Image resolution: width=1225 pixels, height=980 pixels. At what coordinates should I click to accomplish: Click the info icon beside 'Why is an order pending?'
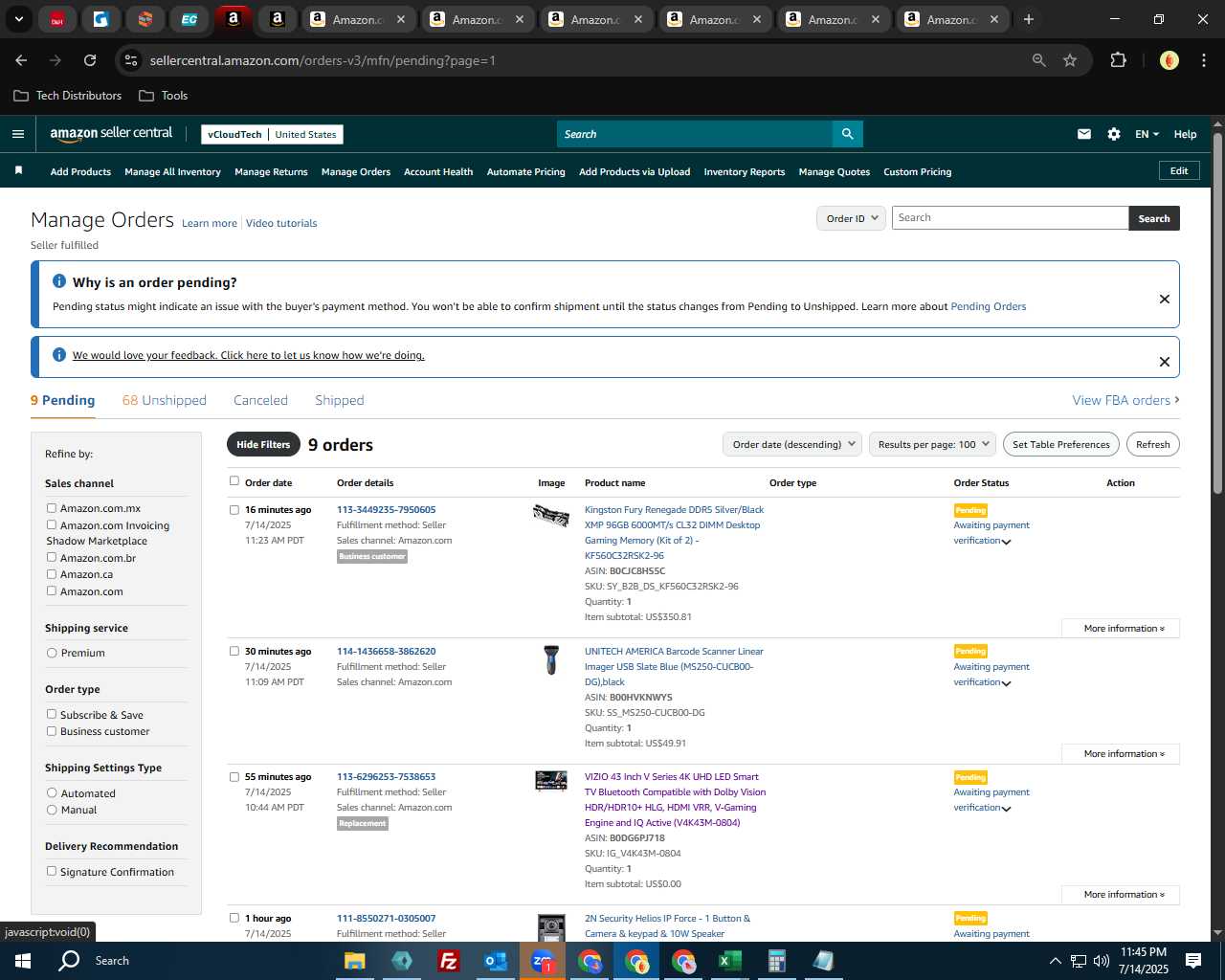[59, 281]
